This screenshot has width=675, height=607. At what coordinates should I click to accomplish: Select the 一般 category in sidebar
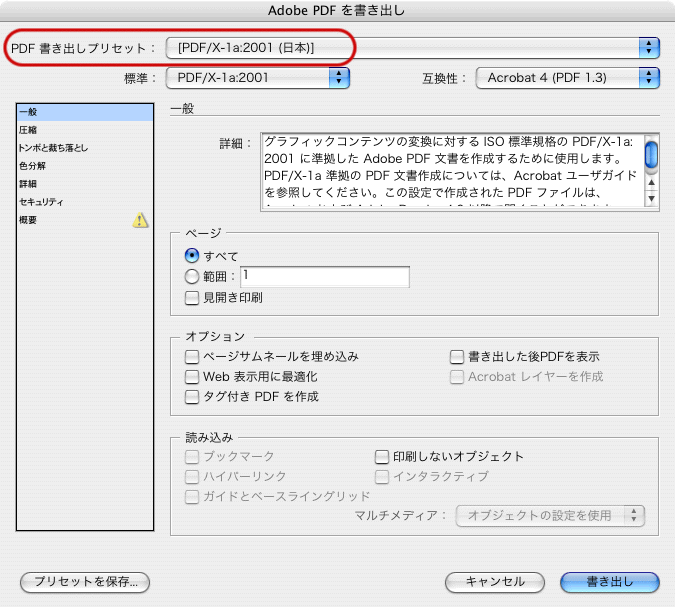[x=85, y=112]
